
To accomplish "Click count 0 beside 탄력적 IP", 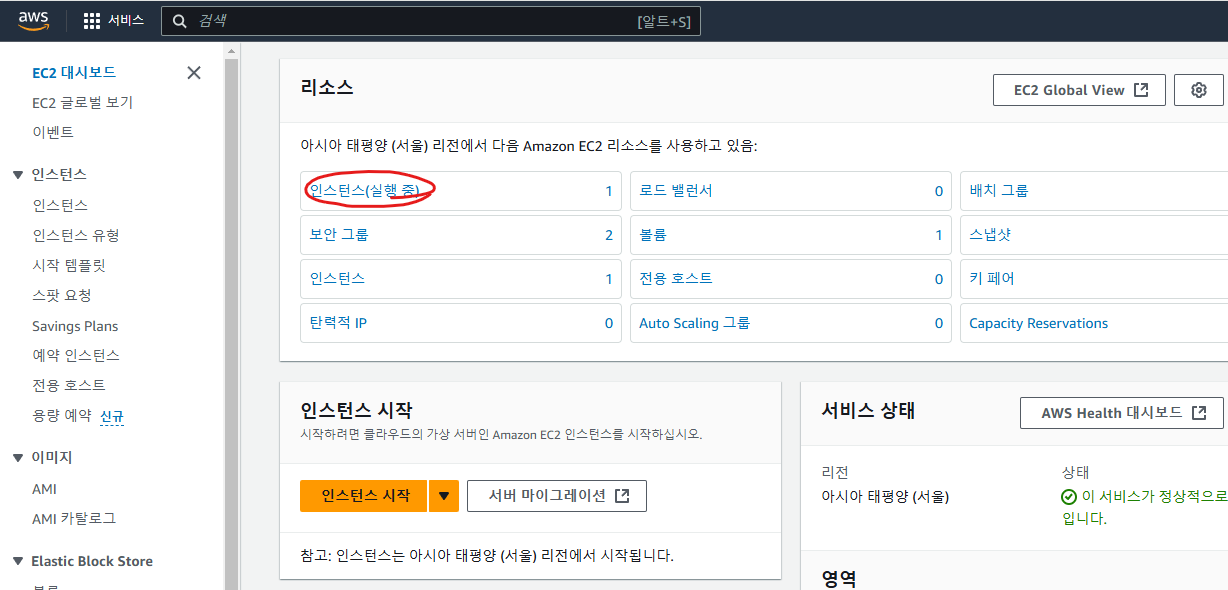I will click(x=609, y=323).
